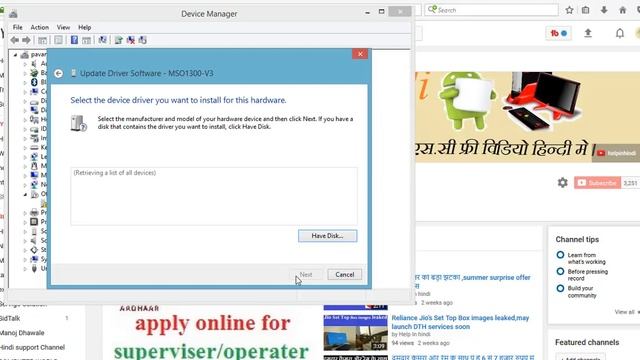This screenshot has width=640, height=360.
Task: Click the Update Driver Software toolbar icon
Action: point(118,40)
